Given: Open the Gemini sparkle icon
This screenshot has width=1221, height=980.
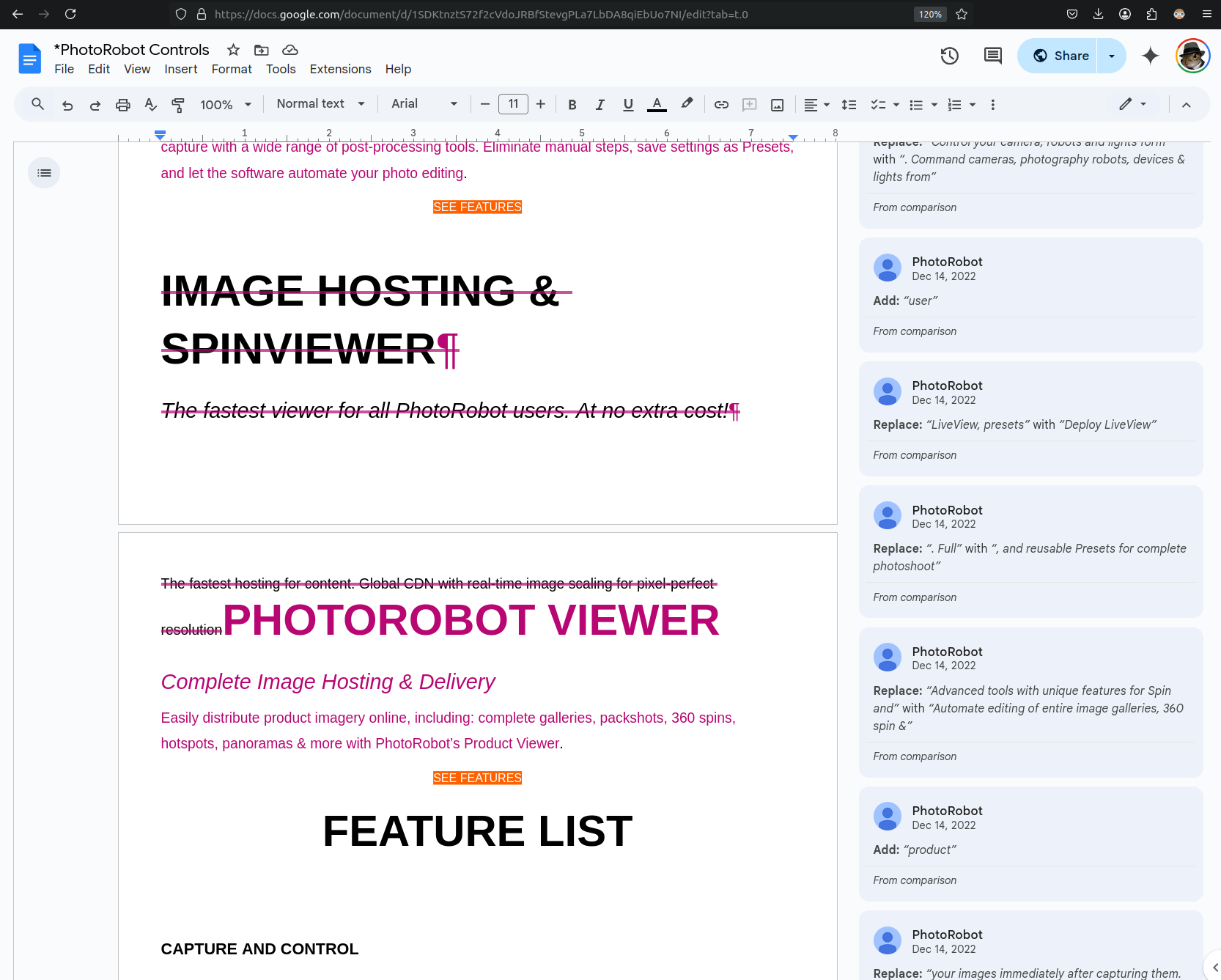Looking at the screenshot, I should (x=1151, y=56).
